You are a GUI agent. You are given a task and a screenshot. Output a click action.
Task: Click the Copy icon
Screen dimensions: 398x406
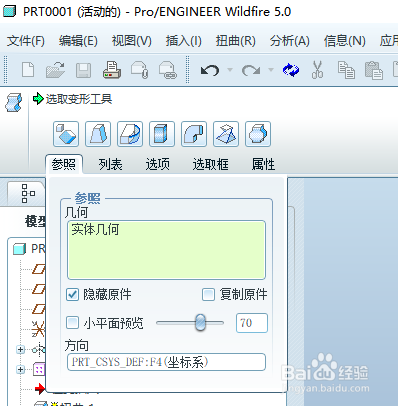click(346, 70)
